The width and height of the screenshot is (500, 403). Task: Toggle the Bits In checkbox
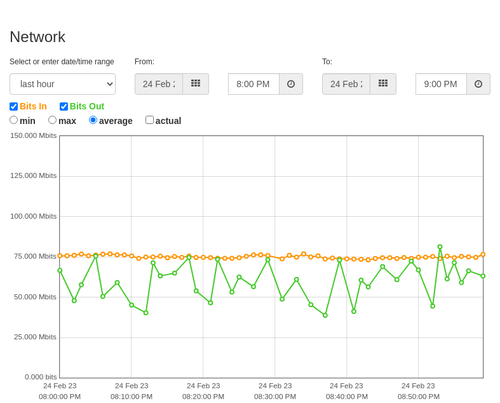[x=14, y=106]
